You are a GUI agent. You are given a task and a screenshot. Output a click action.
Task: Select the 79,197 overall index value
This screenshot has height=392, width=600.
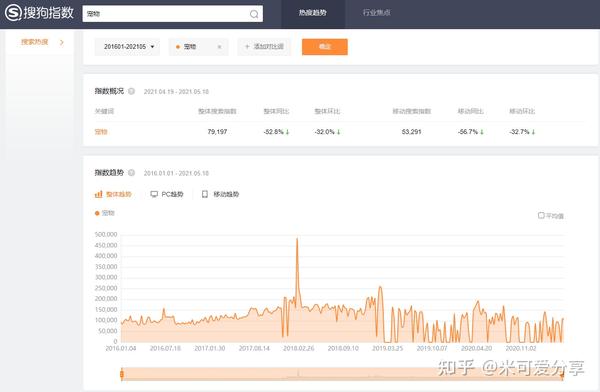tap(217, 132)
